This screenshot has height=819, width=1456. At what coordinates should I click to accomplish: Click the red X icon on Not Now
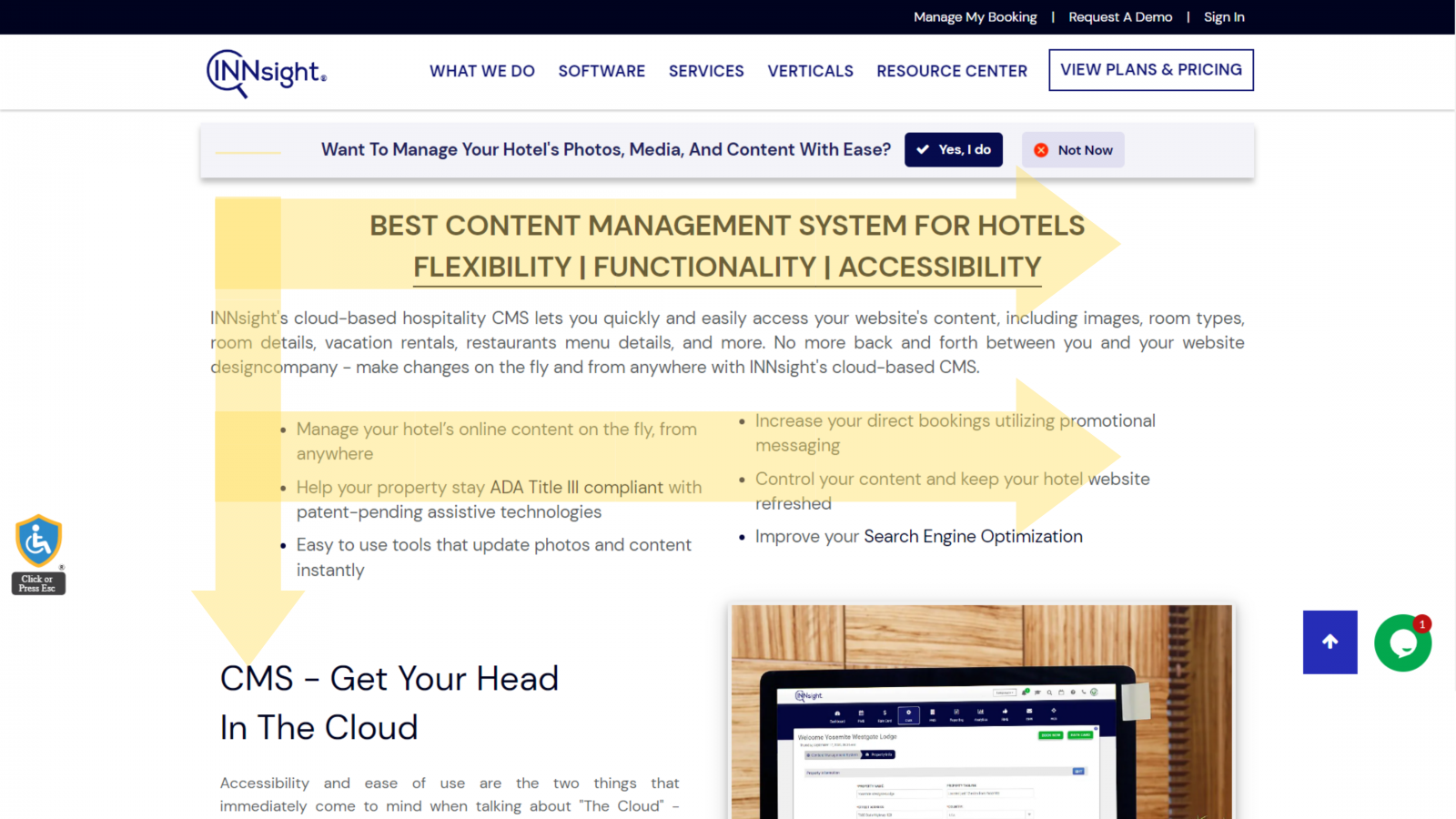[x=1041, y=150]
